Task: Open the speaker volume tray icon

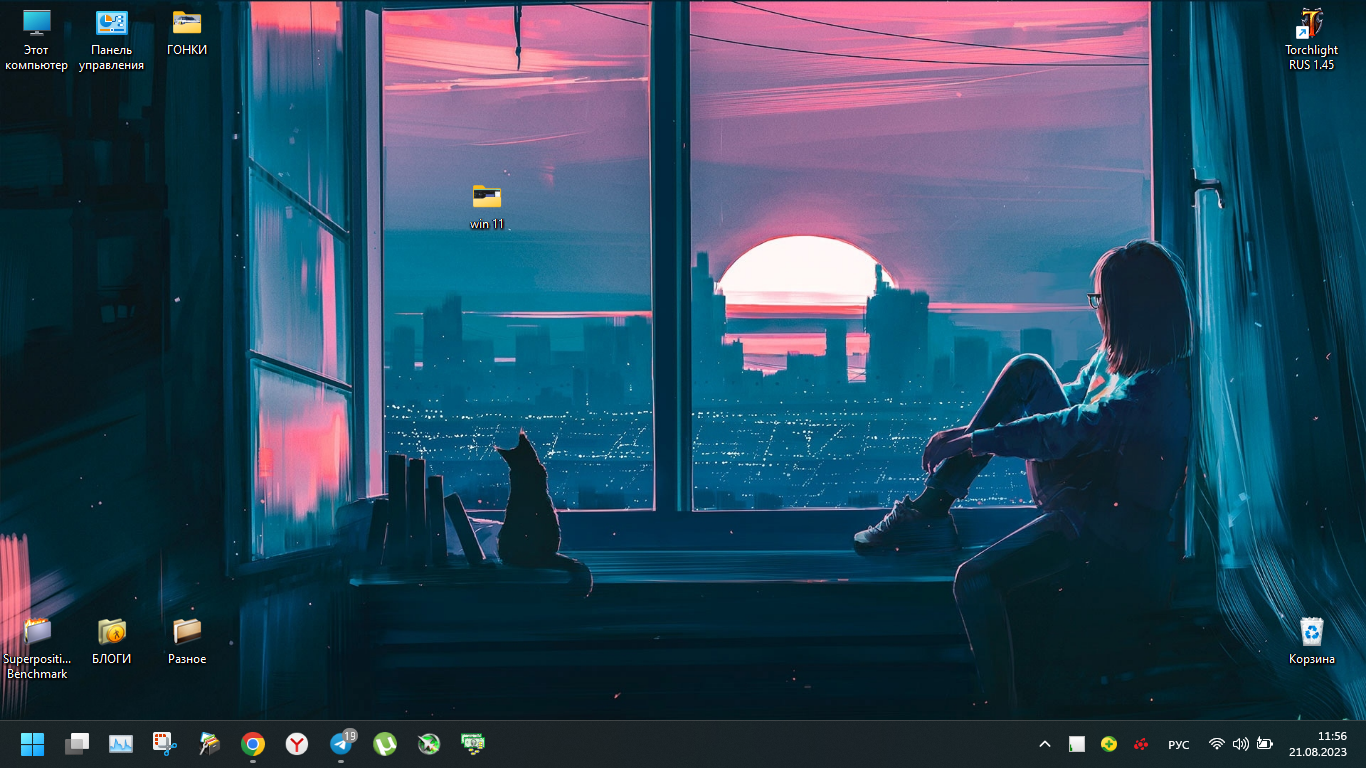Action: pyautogui.click(x=1241, y=744)
